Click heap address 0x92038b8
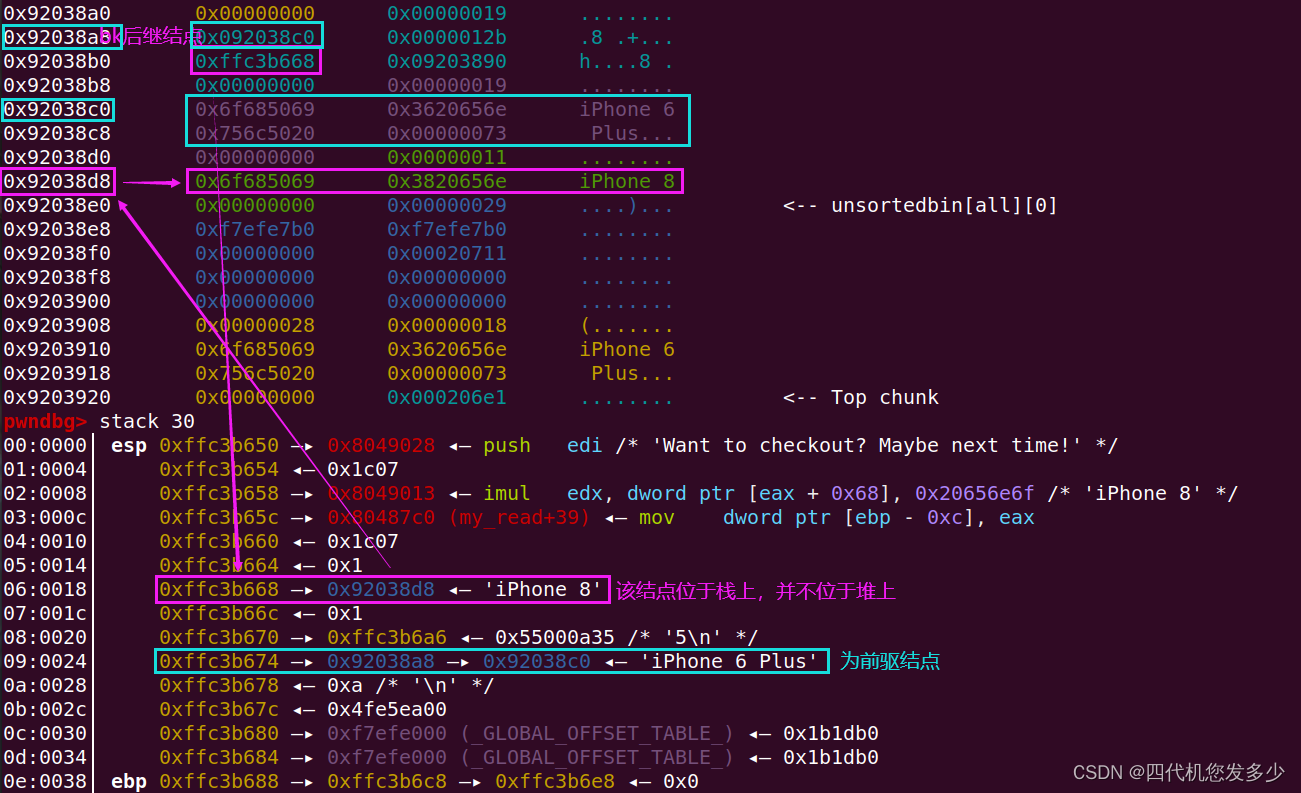 click(x=58, y=85)
